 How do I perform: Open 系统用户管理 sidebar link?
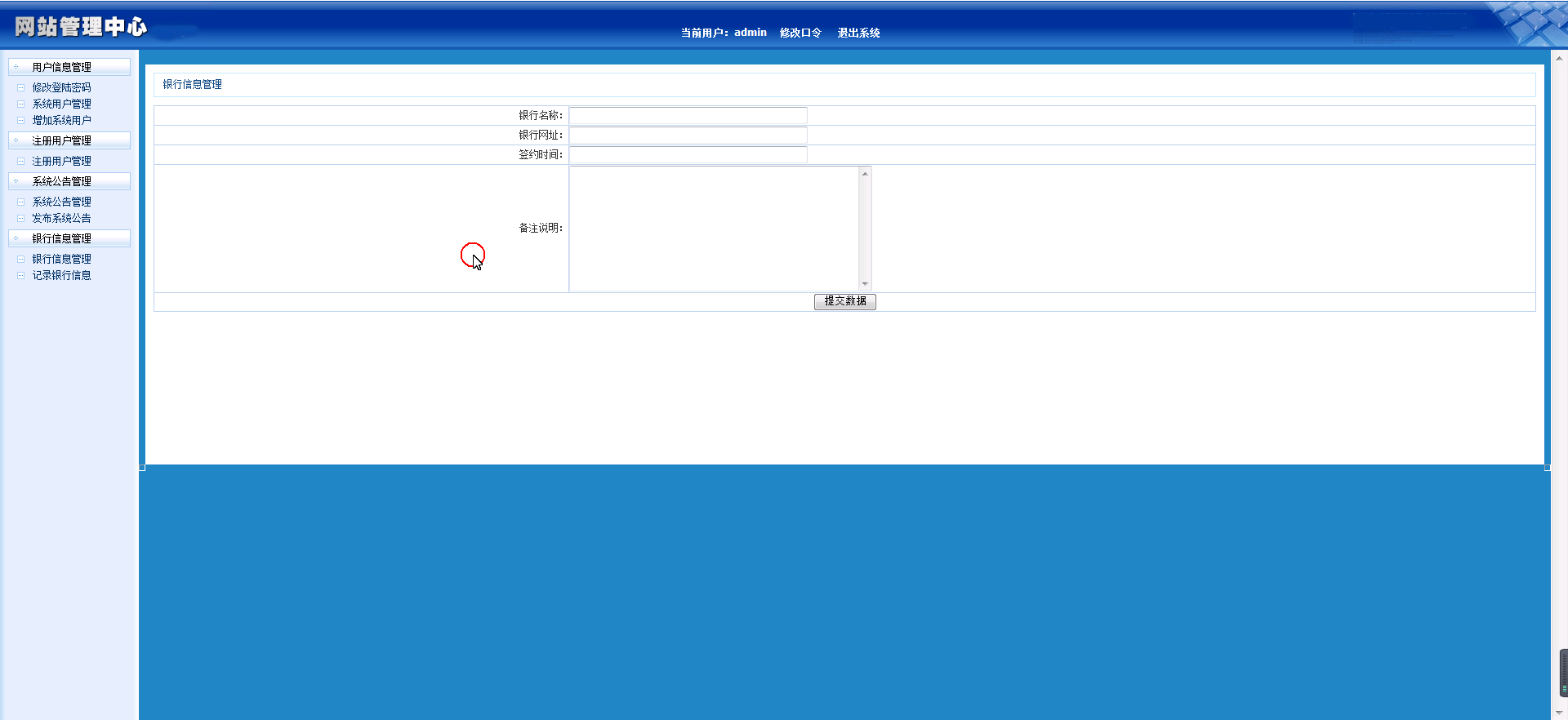[x=61, y=104]
